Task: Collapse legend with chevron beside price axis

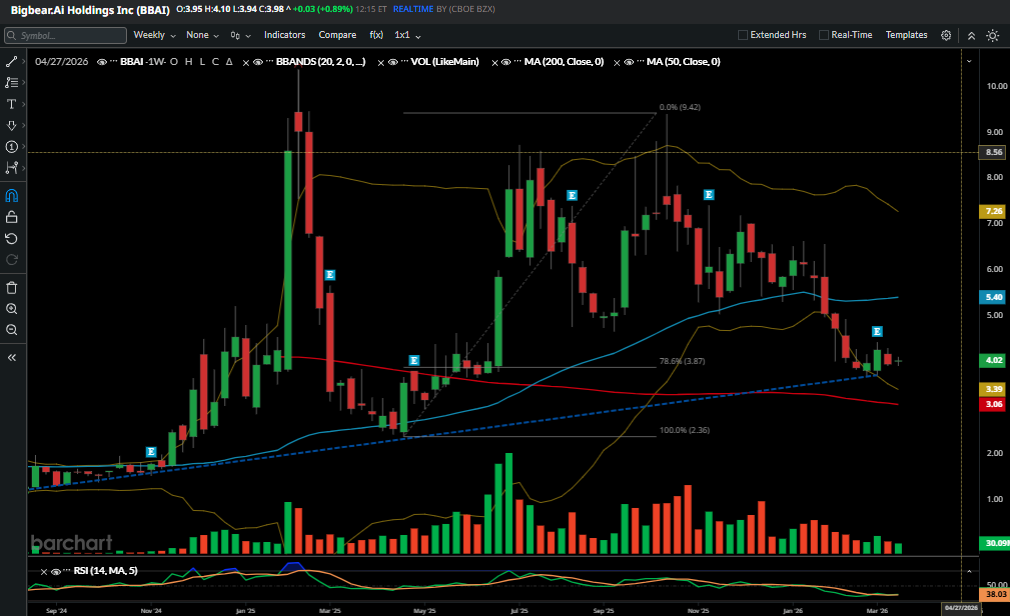Action: (x=969, y=62)
